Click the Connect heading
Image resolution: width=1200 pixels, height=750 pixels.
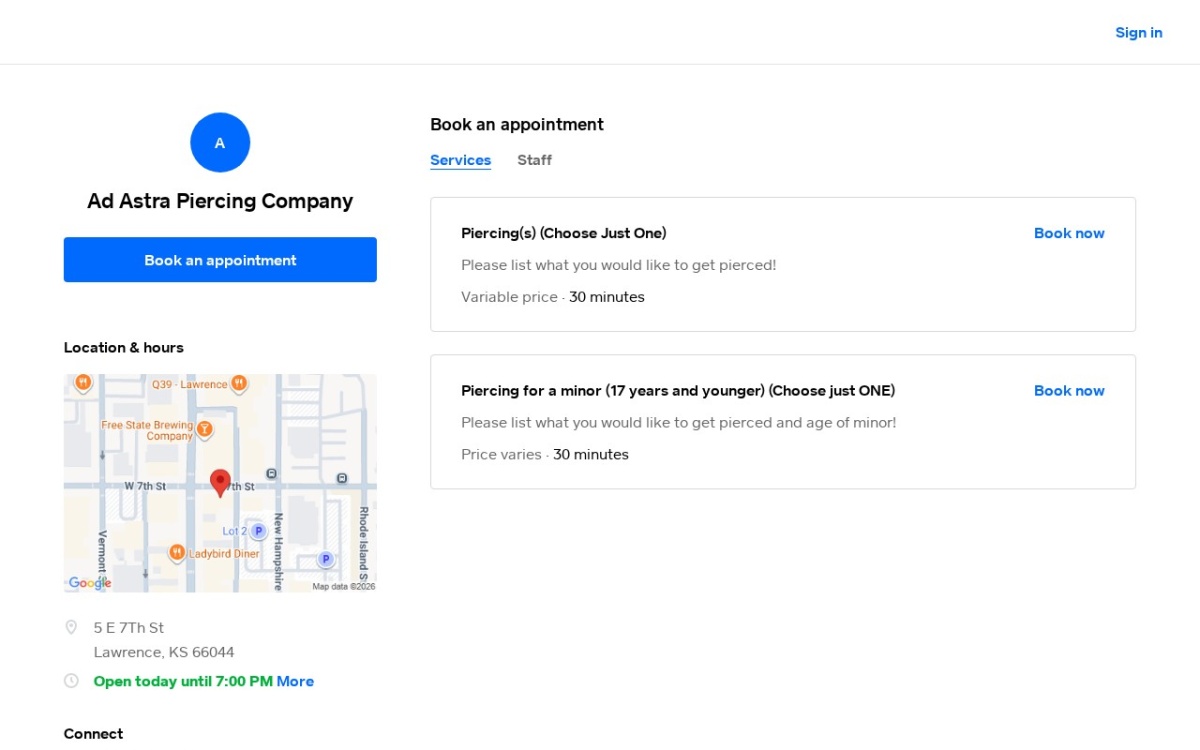point(93,734)
